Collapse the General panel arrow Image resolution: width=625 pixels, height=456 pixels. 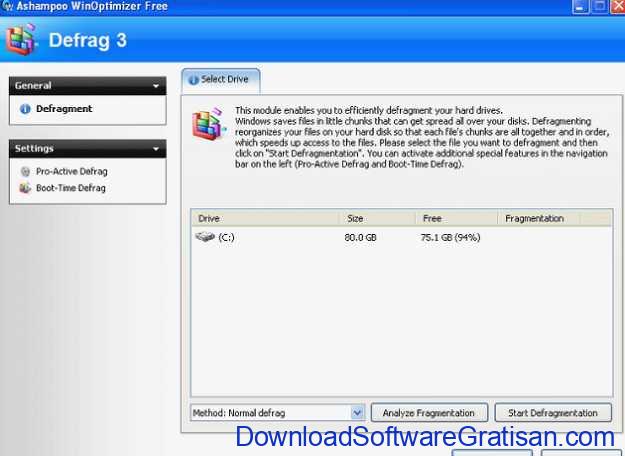pos(156,86)
